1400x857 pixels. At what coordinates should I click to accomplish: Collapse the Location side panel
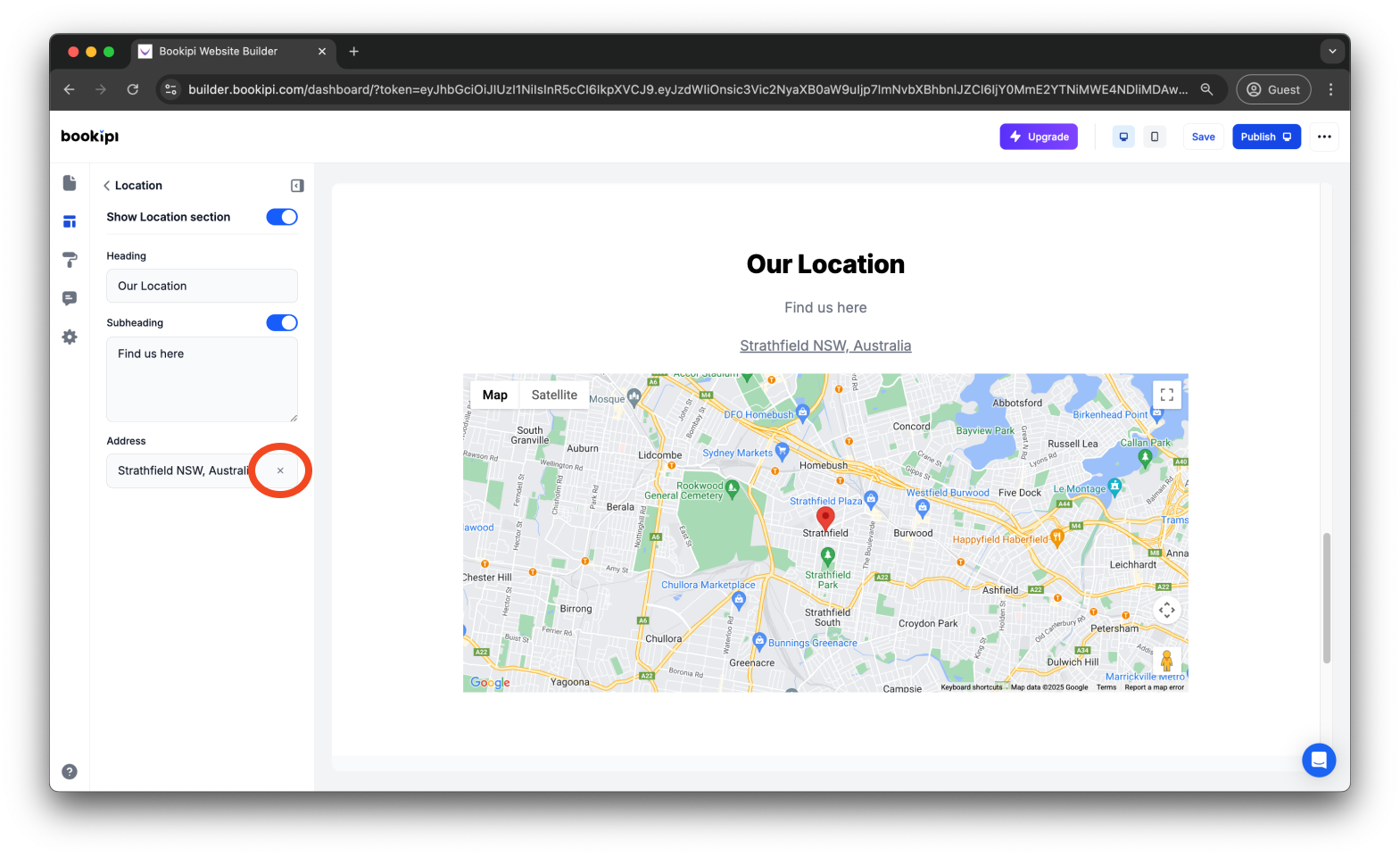297,186
